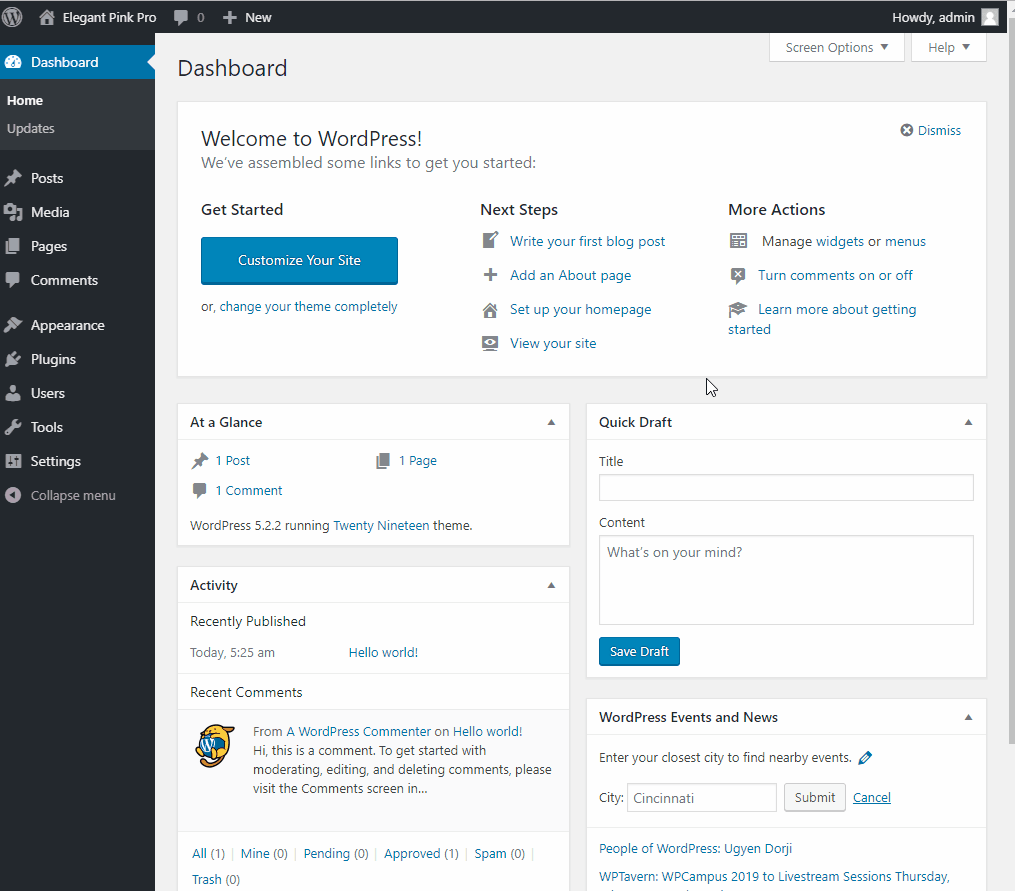Open the change your theme completely link
This screenshot has width=1015, height=891.
click(x=308, y=306)
